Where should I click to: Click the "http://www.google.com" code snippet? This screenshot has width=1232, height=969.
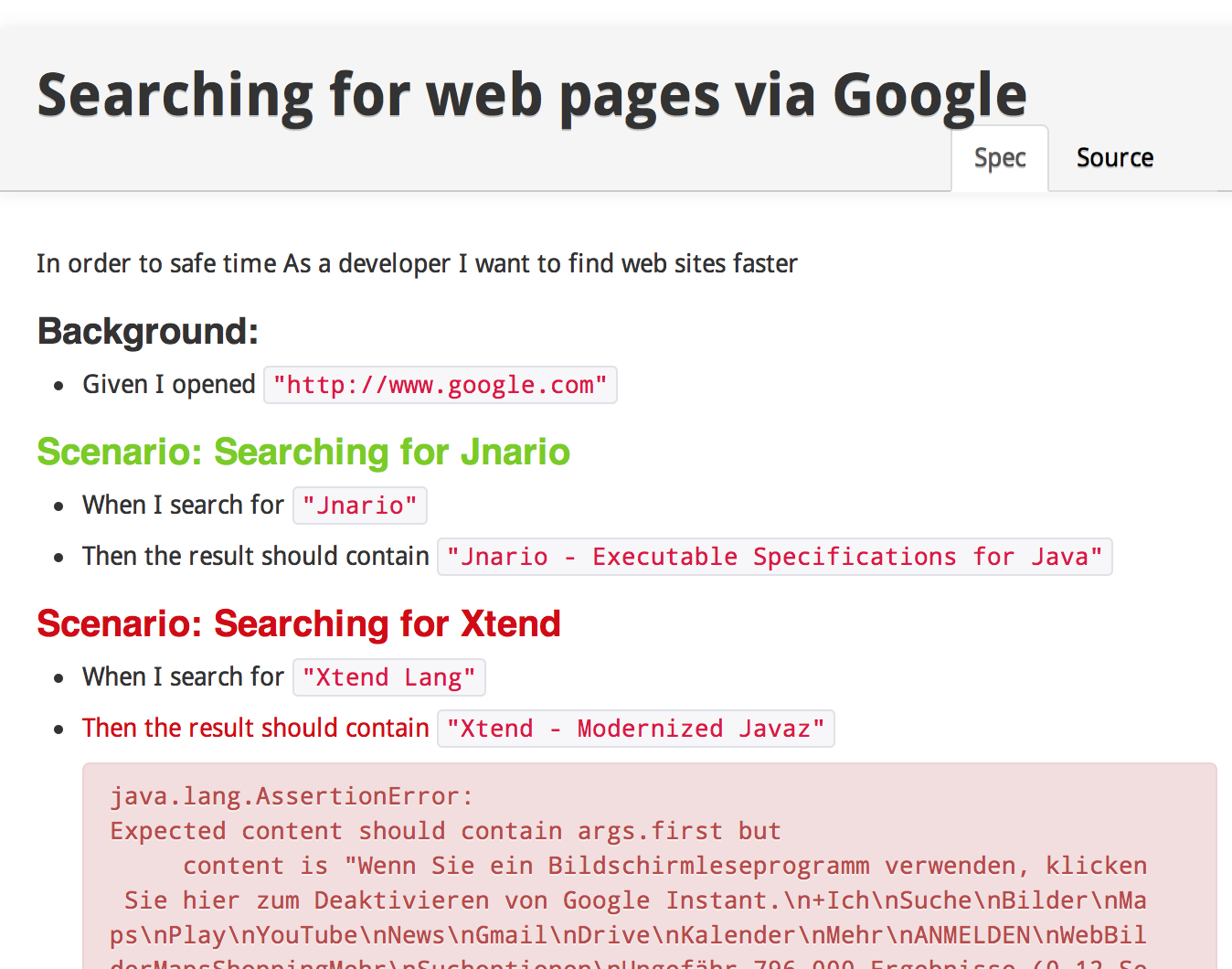pyautogui.click(x=440, y=386)
